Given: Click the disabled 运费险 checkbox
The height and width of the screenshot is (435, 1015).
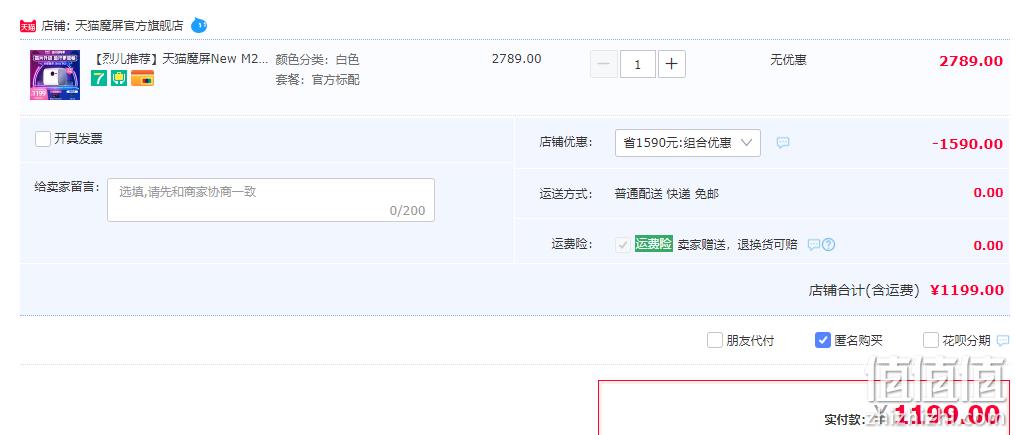Looking at the screenshot, I should 623,245.
